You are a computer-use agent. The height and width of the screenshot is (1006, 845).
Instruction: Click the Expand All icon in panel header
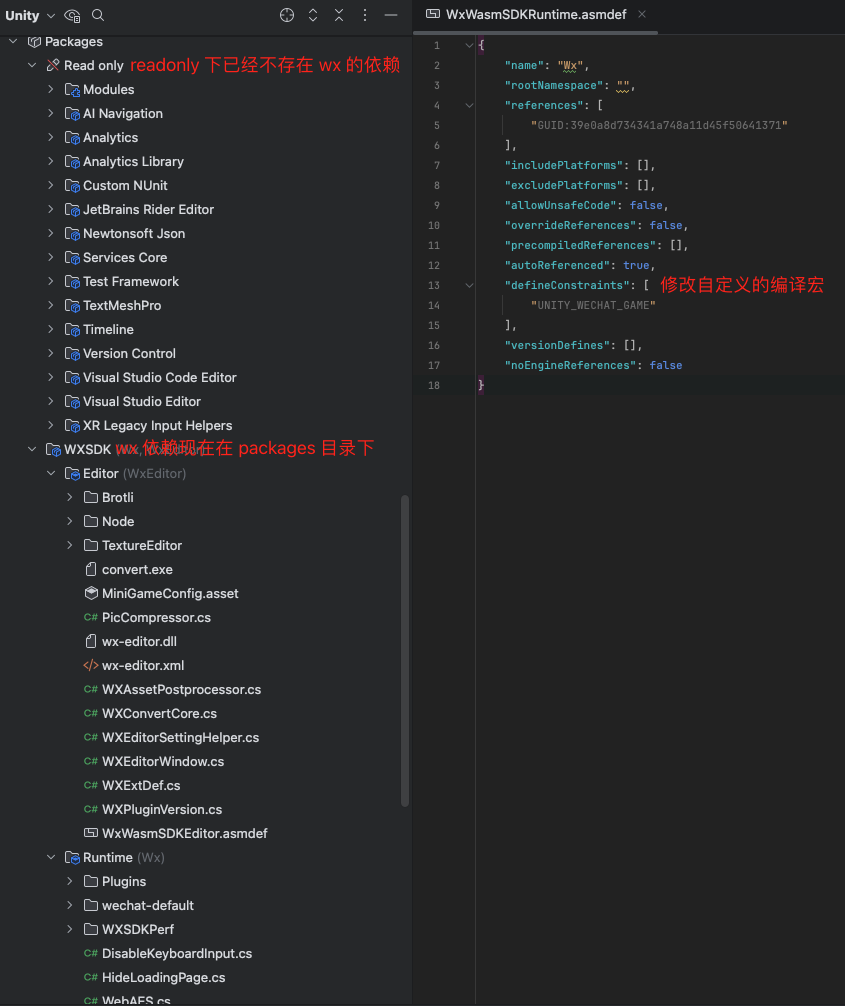click(x=313, y=15)
